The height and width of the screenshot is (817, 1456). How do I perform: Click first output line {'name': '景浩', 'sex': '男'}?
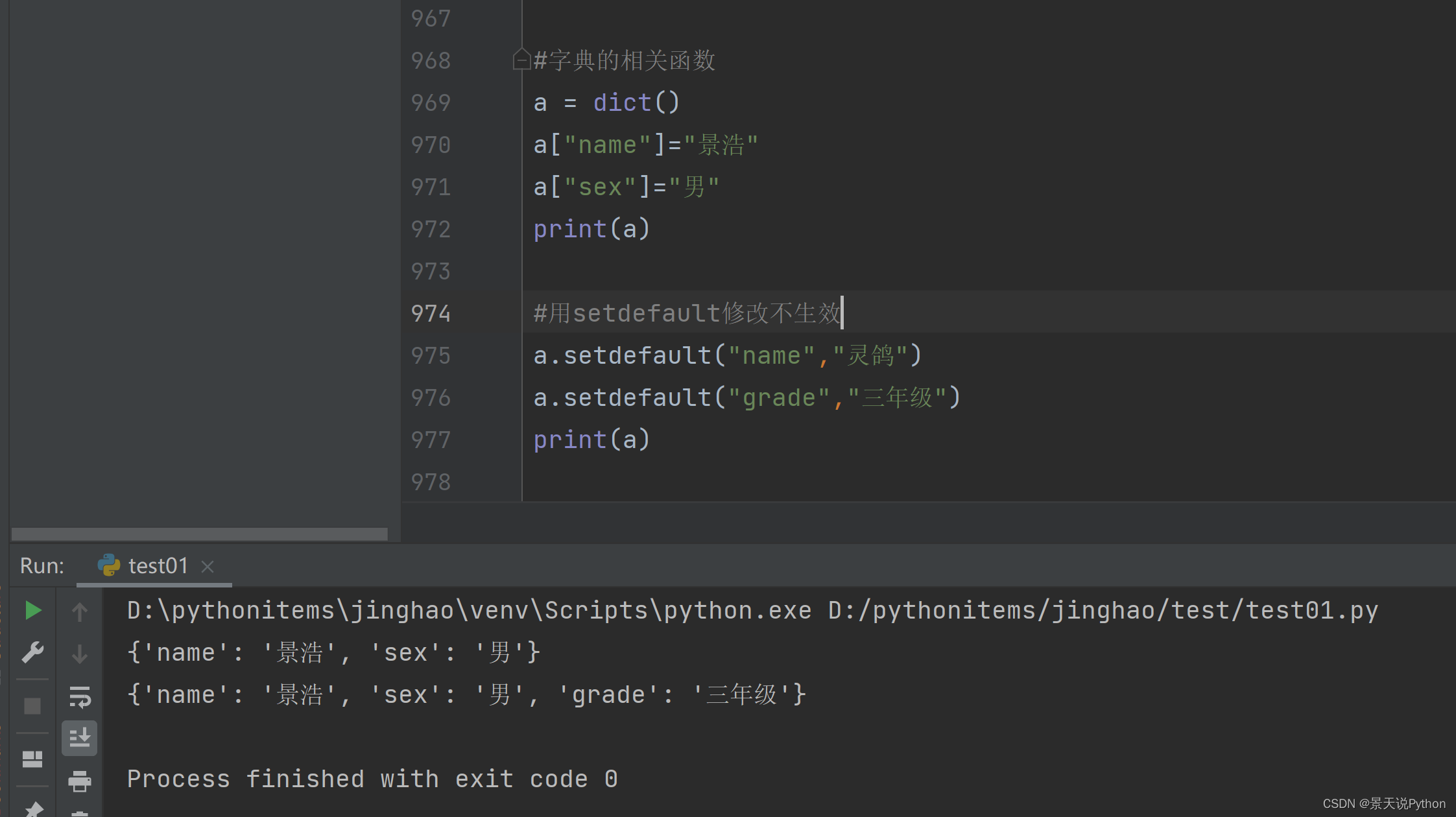tap(334, 653)
